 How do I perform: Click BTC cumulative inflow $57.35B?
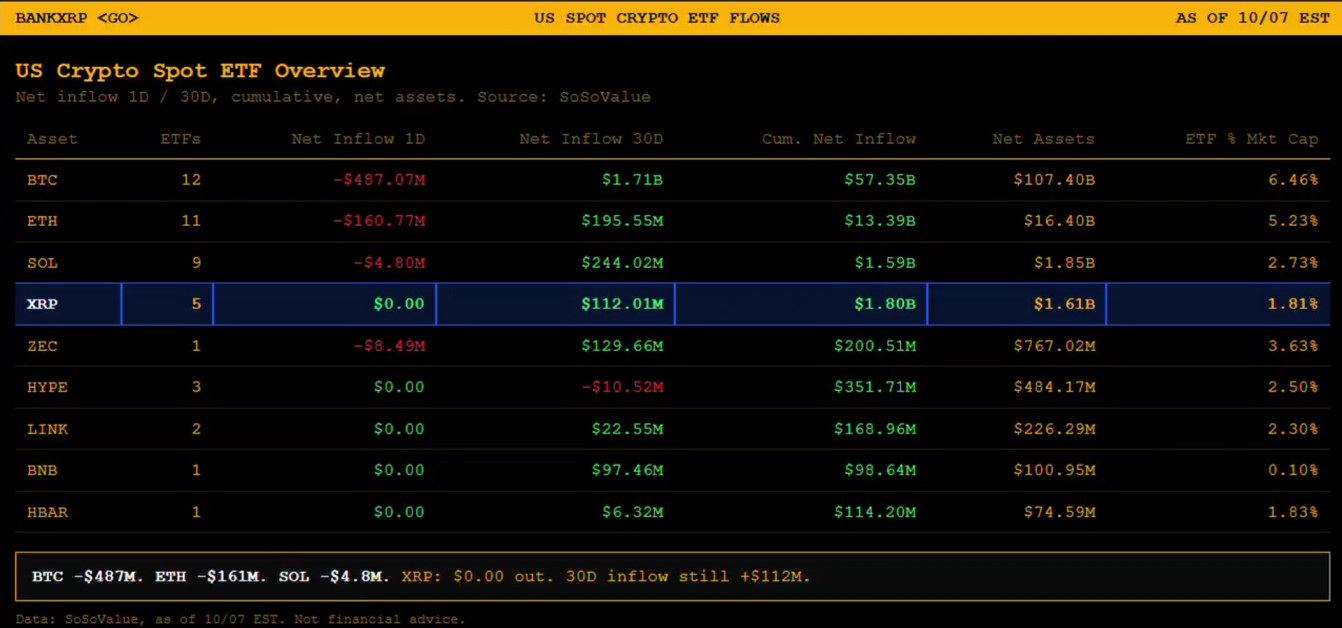(x=879, y=180)
